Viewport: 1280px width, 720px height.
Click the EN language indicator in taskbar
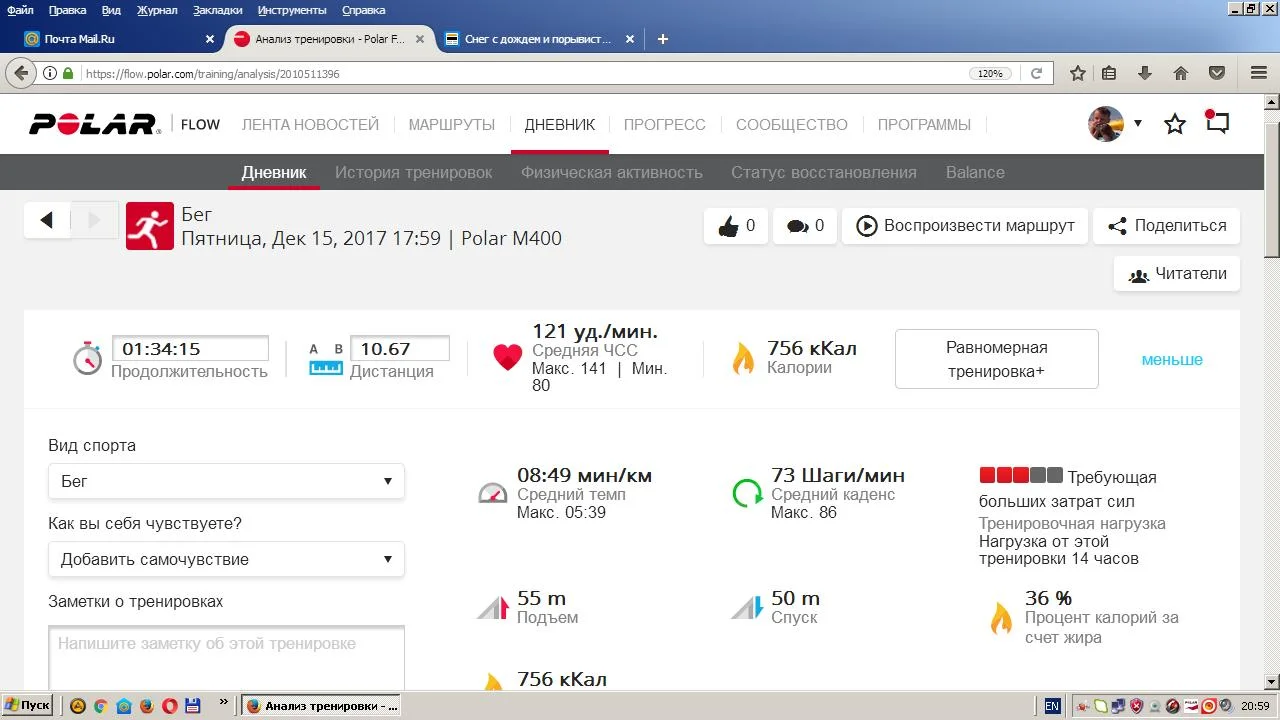[x=1052, y=705]
